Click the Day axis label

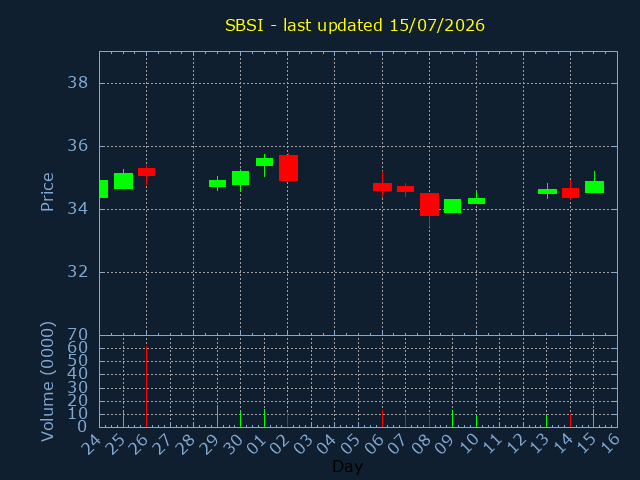347,466
